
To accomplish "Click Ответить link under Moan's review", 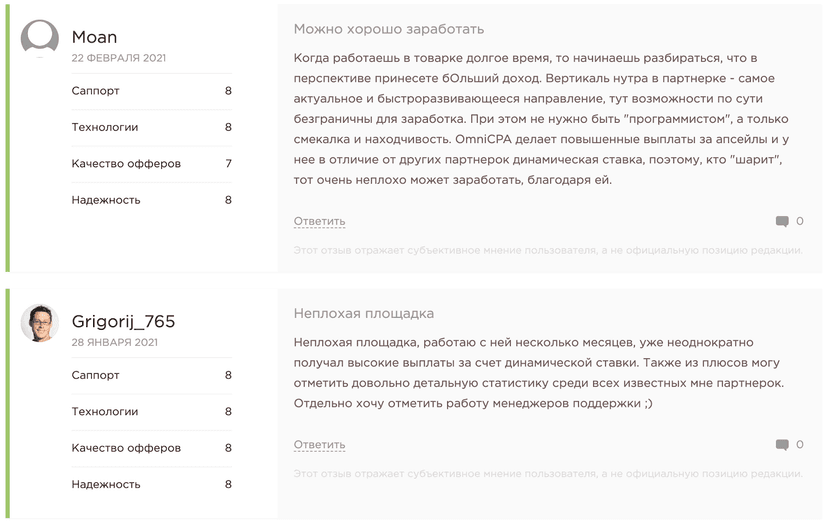I will 319,221.
